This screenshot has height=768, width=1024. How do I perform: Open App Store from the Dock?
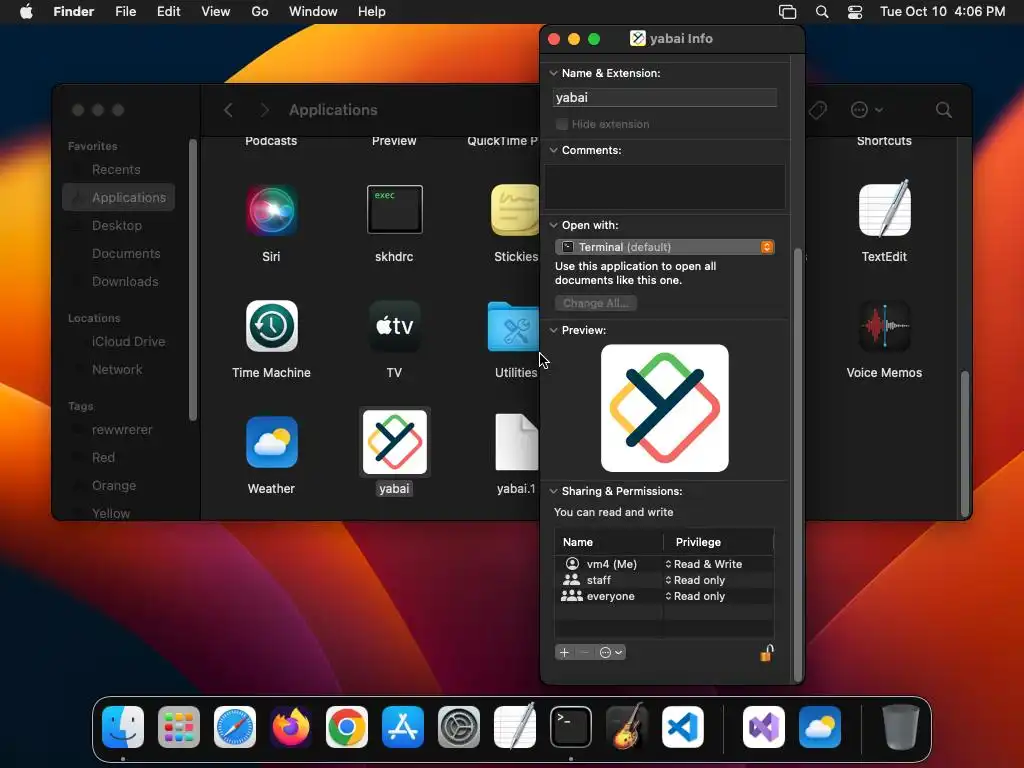[403, 727]
